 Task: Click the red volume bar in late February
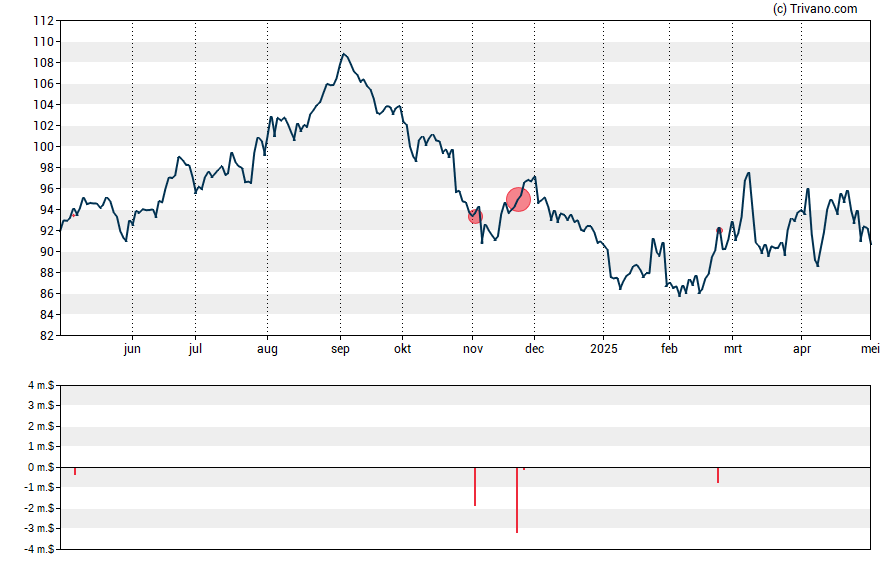pyautogui.click(x=718, y=476)
